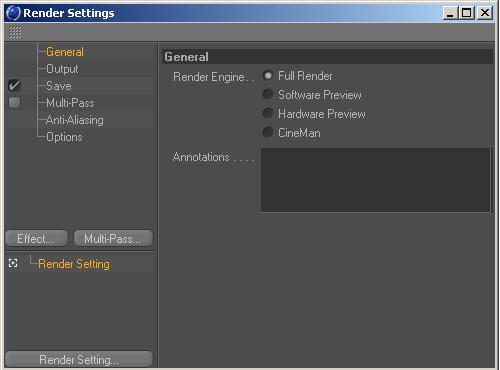Open the Effect... dropdown button

click(36, 238)
